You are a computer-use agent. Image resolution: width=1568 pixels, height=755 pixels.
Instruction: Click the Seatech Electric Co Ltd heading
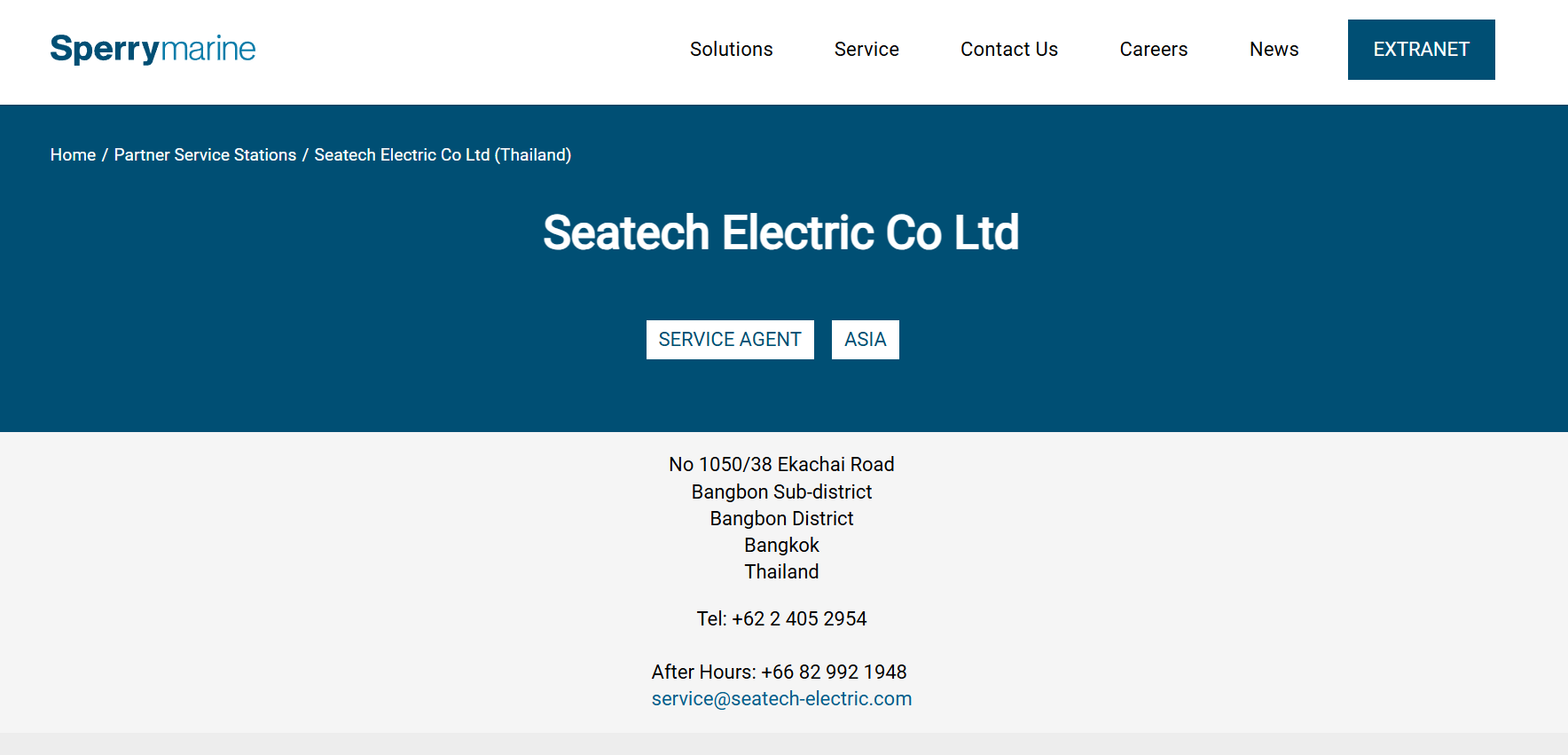pos(781,232)
